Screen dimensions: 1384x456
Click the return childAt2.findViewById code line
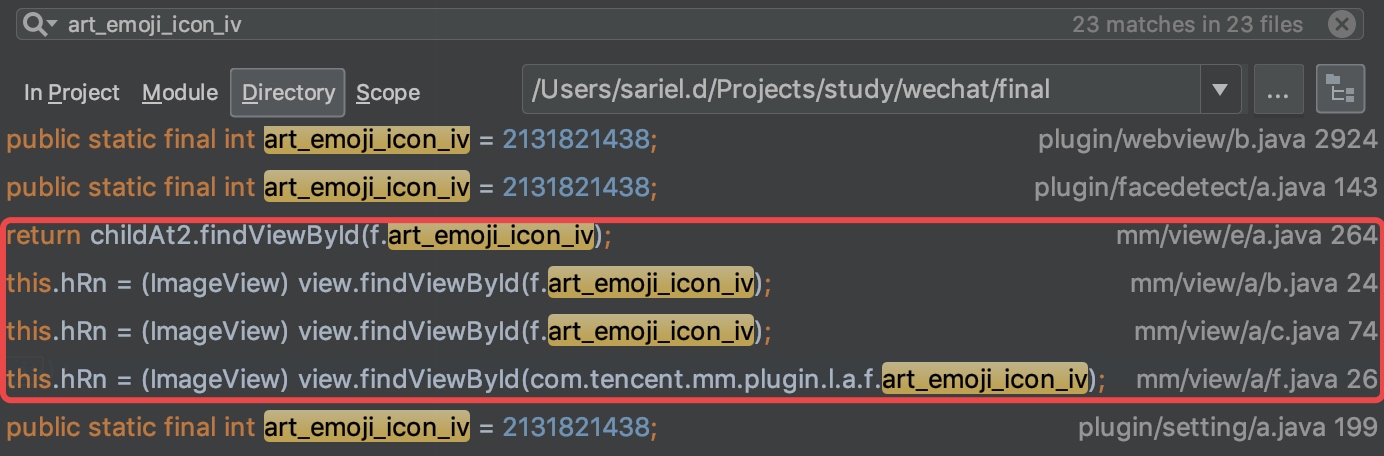click(309, 237)
